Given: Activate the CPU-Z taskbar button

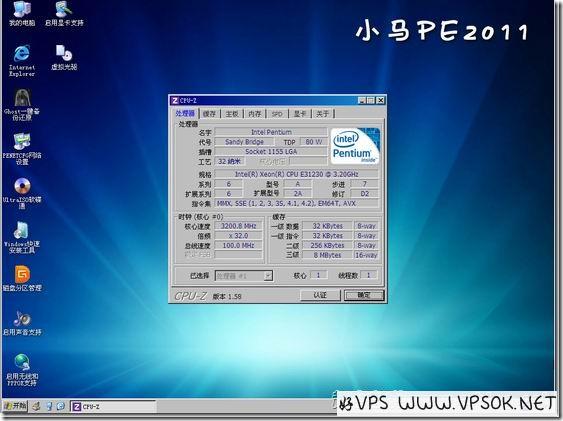Looking at the screenshot, I should click(113, 406).
